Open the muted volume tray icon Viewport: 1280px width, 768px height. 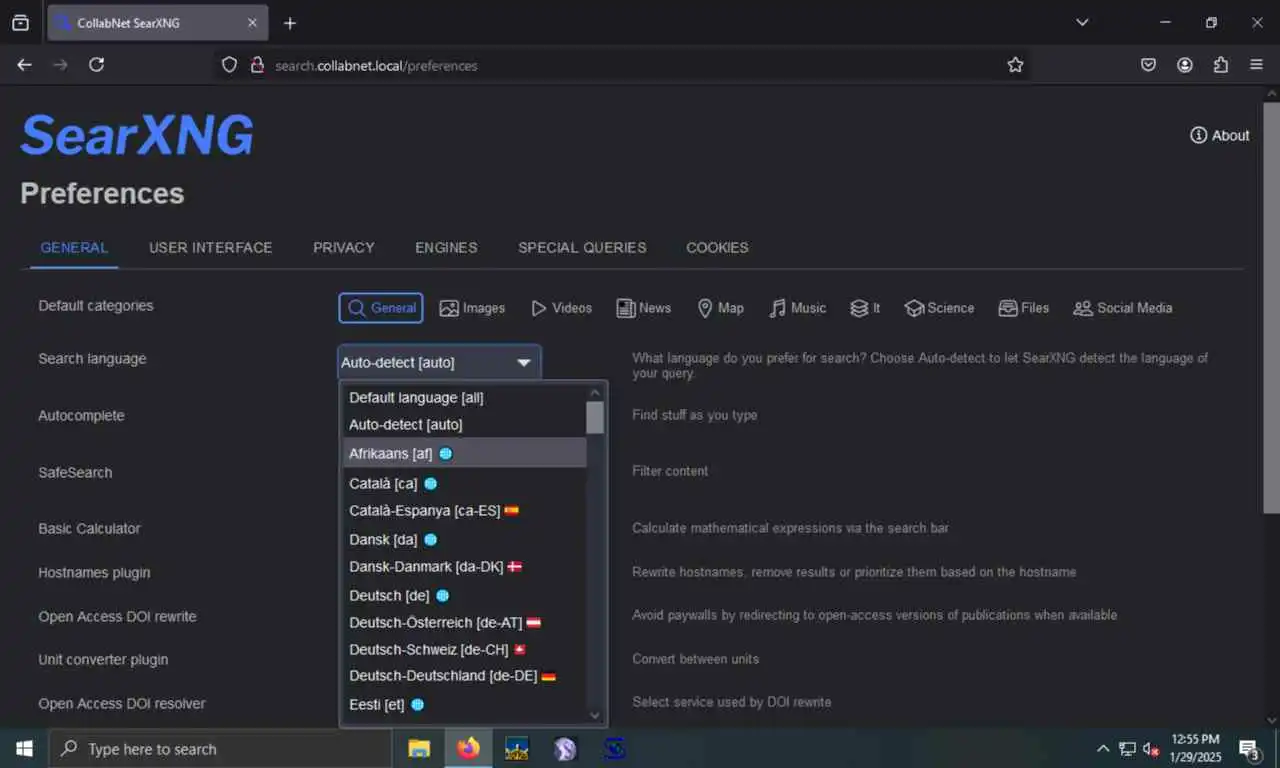1150,748
